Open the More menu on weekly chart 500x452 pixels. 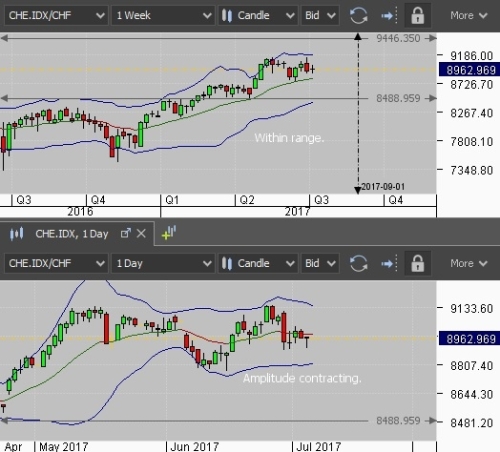click(x=469, y=15)
